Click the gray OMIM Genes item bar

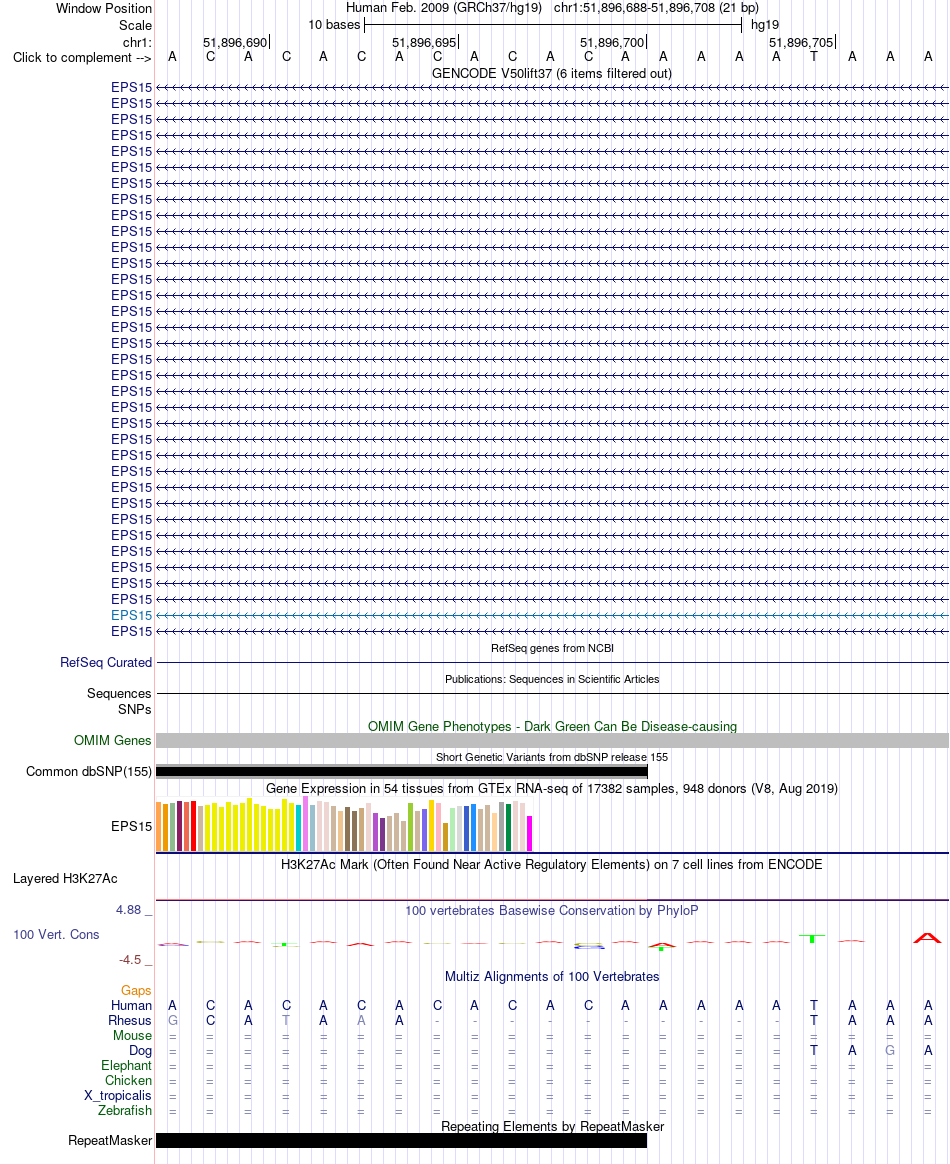click(552, 741)
